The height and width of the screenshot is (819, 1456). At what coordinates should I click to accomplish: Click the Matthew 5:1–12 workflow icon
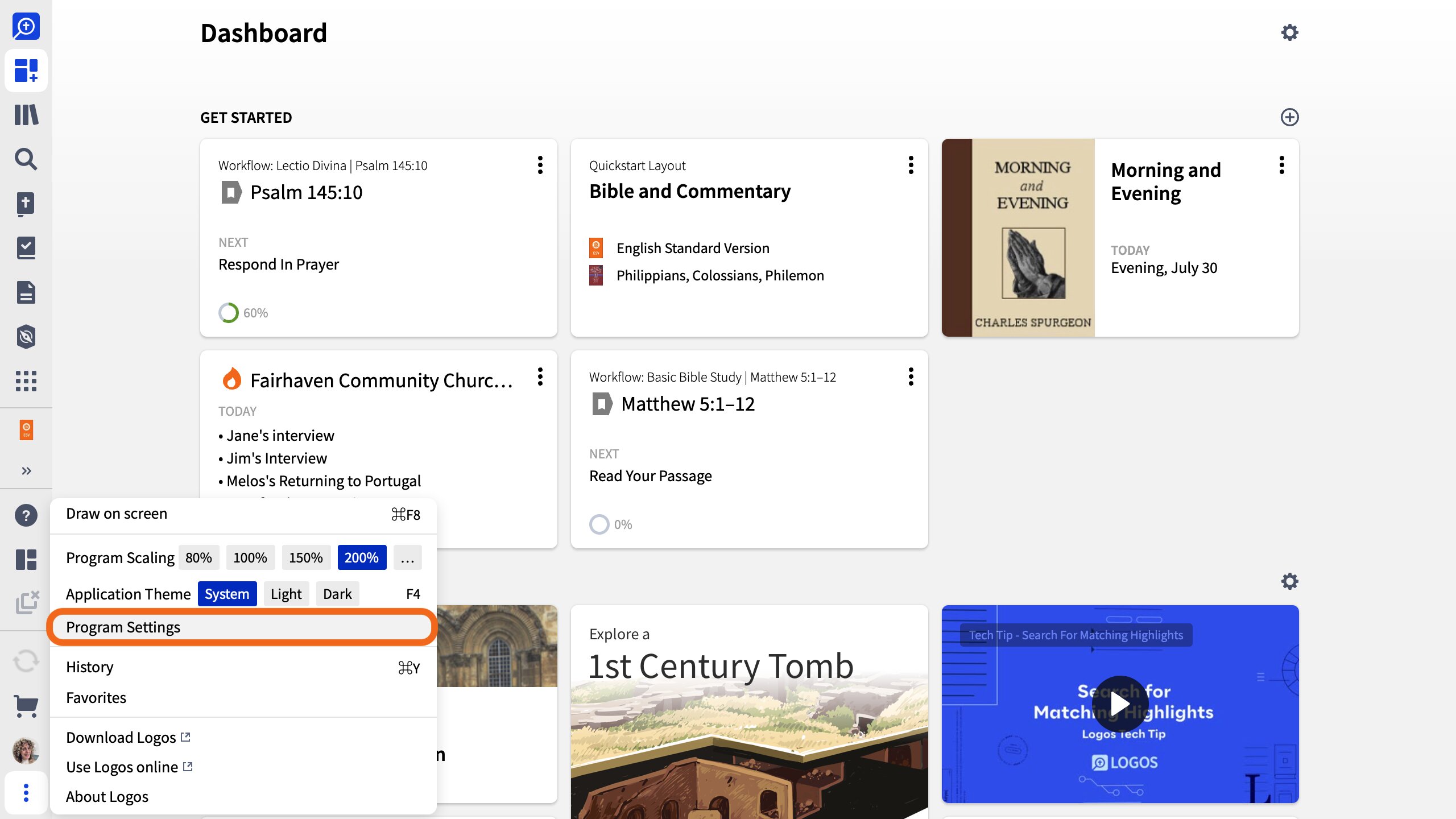602,404
